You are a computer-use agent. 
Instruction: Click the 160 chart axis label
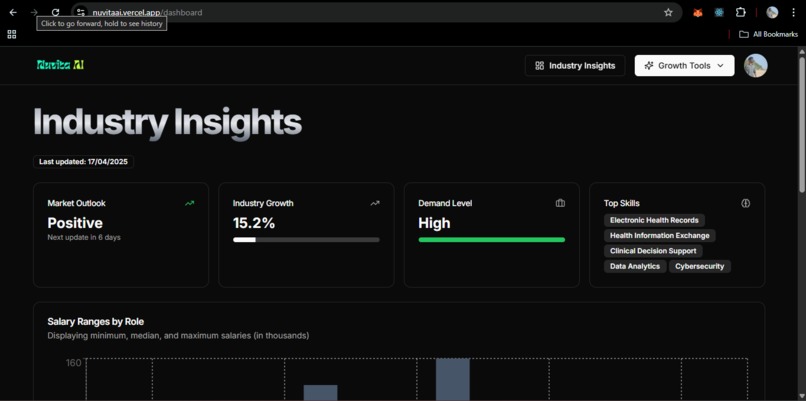tap(74, 363)
